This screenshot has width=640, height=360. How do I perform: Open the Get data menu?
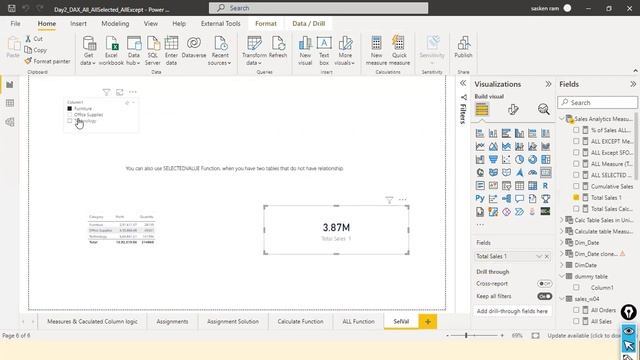tap(88, 51)
